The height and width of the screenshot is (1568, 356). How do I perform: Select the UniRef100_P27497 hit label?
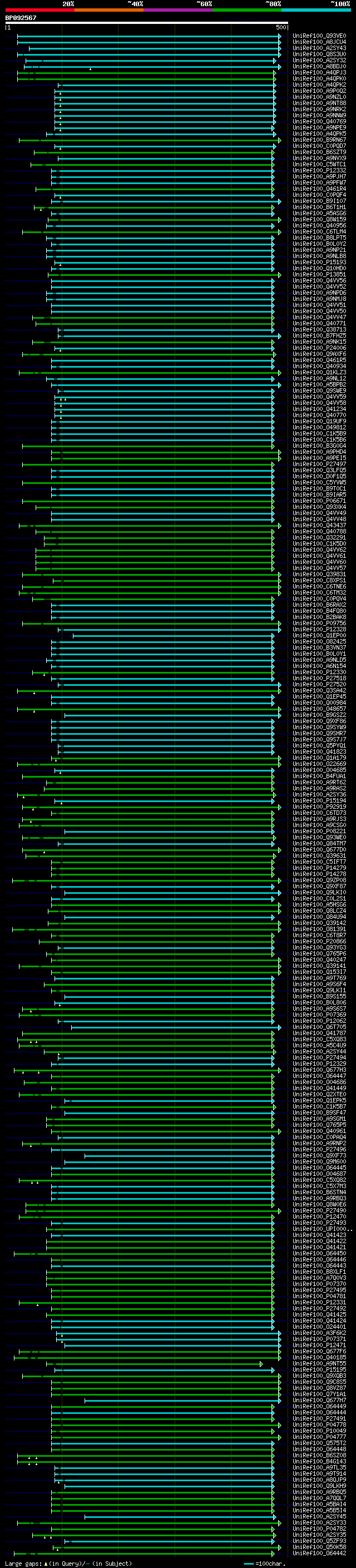[319, 464]
